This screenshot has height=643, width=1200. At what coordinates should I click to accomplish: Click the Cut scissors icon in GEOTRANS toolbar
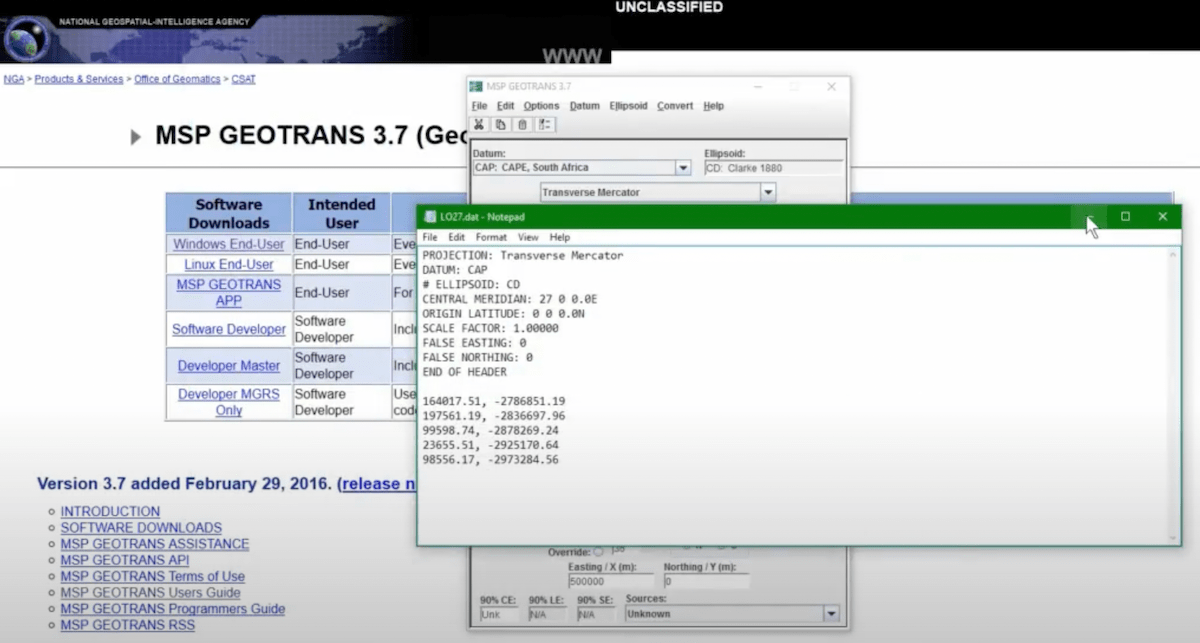click(x=479, y=125)
